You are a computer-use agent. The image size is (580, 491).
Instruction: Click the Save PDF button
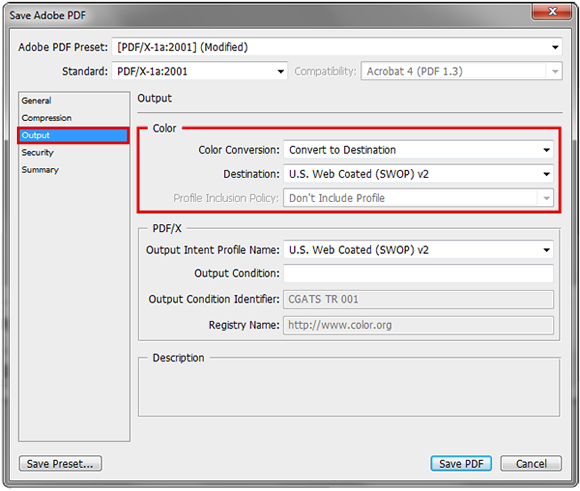click(461, 464)
